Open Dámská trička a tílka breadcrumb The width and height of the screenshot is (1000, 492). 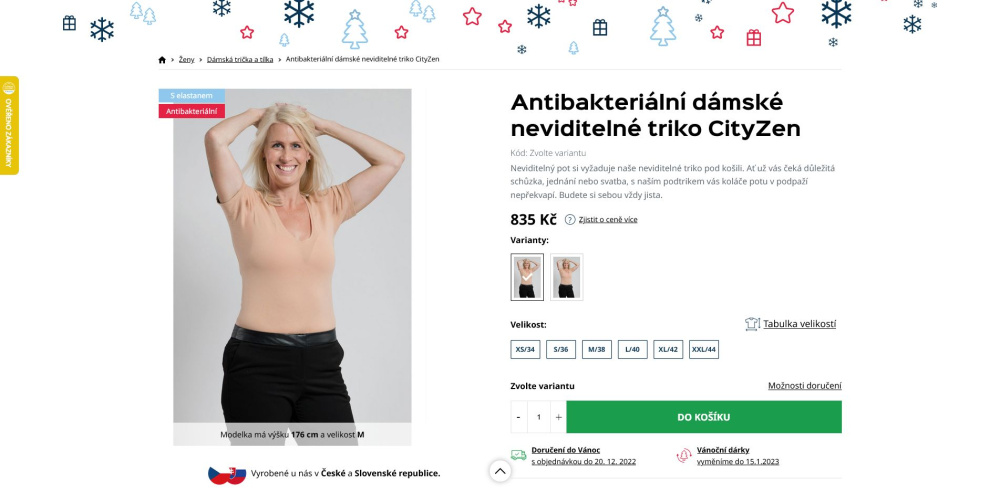coord(240,59)
